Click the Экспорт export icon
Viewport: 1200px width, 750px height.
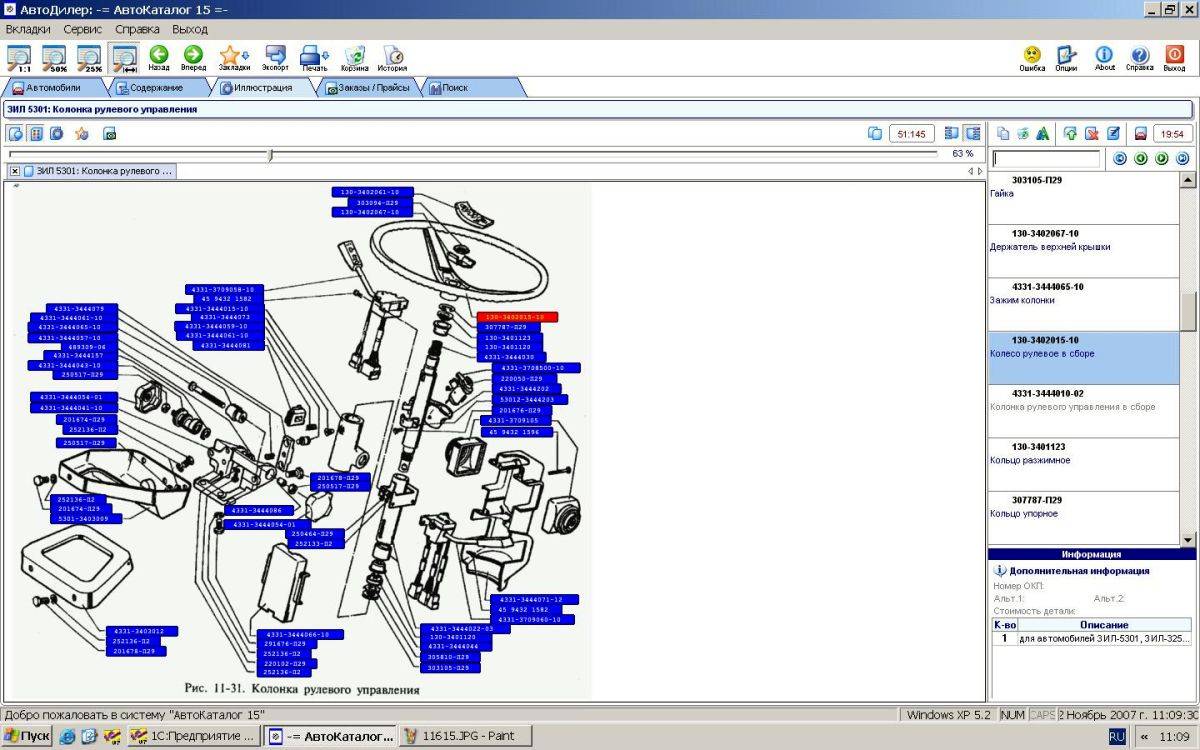[275, 57]
